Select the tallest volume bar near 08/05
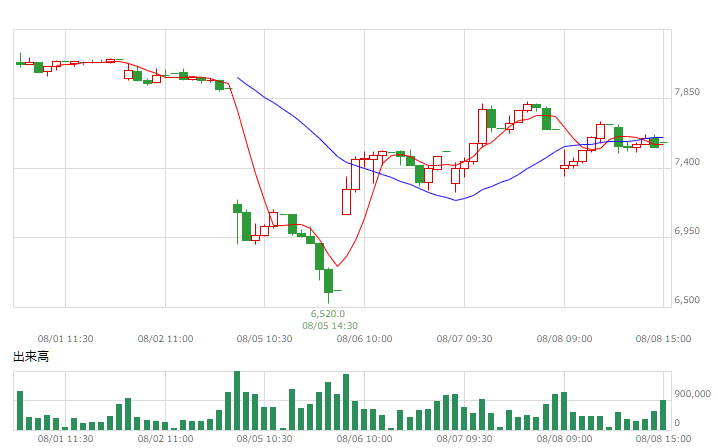Image resolution: width=718 pixels, height=448 pixels. [237, 401]
